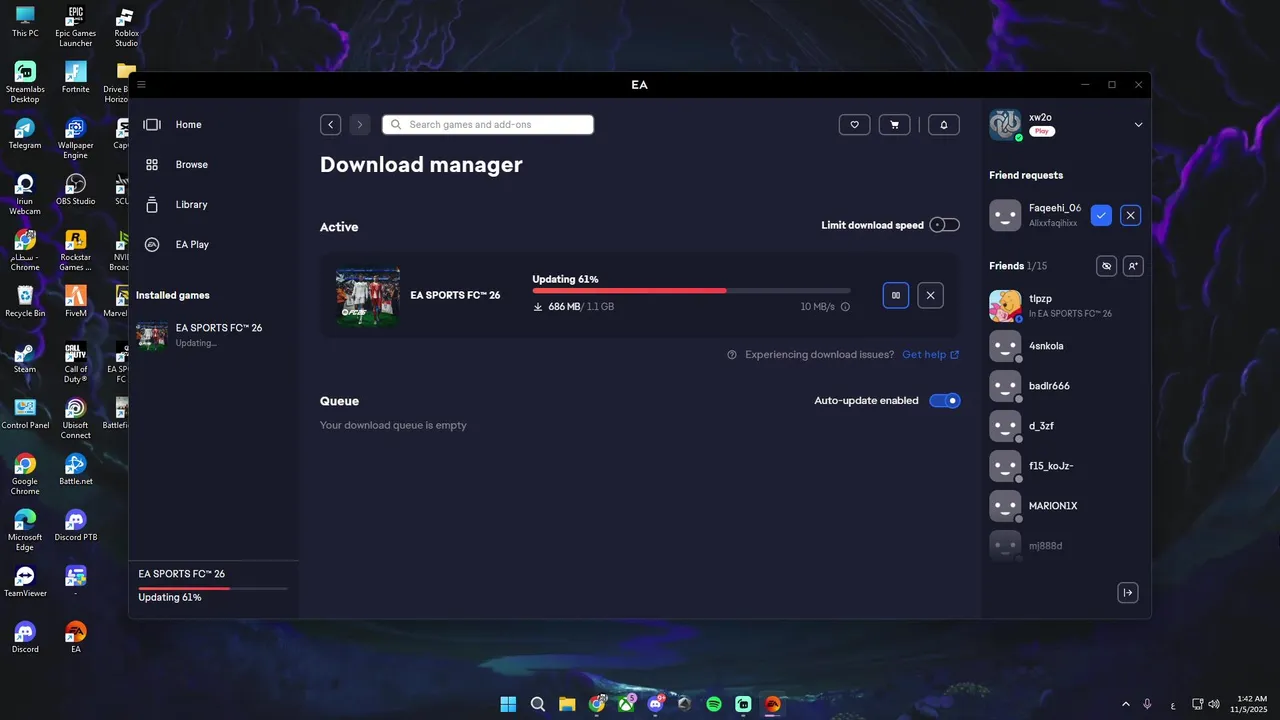
Task: Collapse the friends panel with arrow icon
Action: coord(1128,593)
